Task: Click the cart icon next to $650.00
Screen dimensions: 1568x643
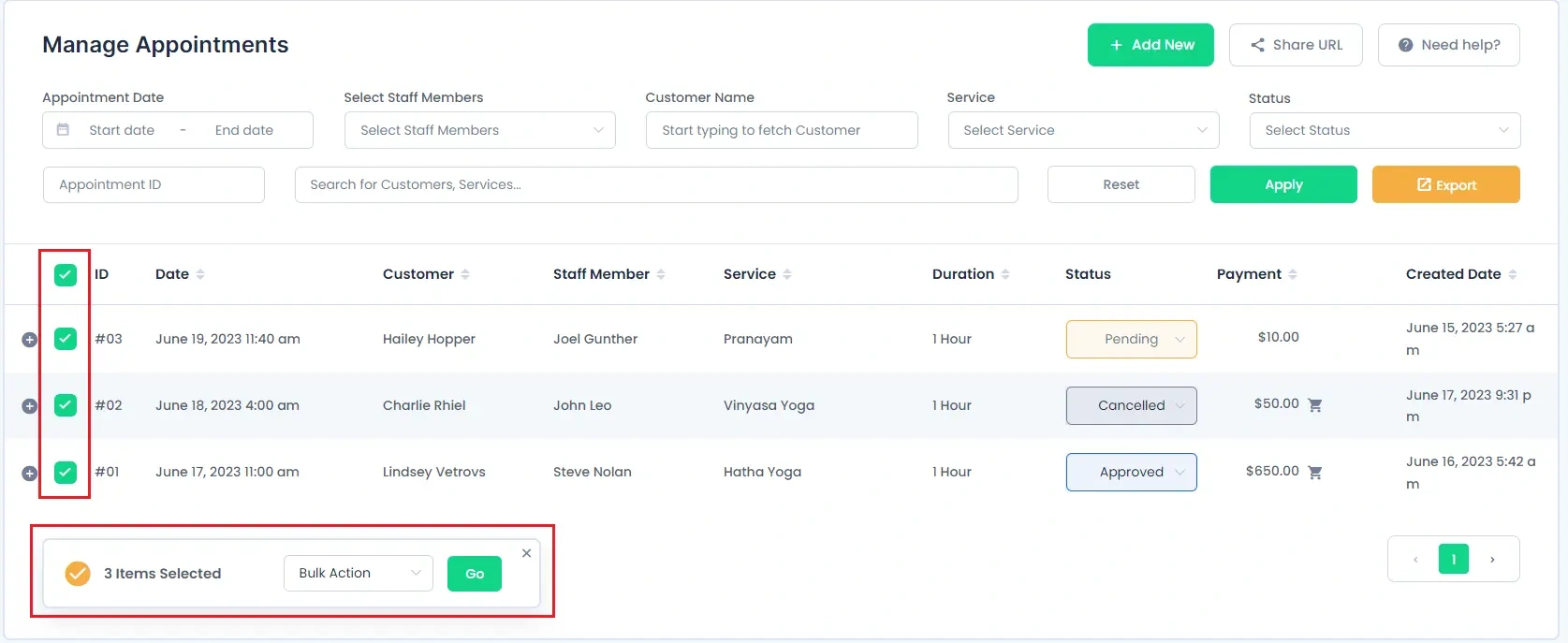Action: (1314, 473)
